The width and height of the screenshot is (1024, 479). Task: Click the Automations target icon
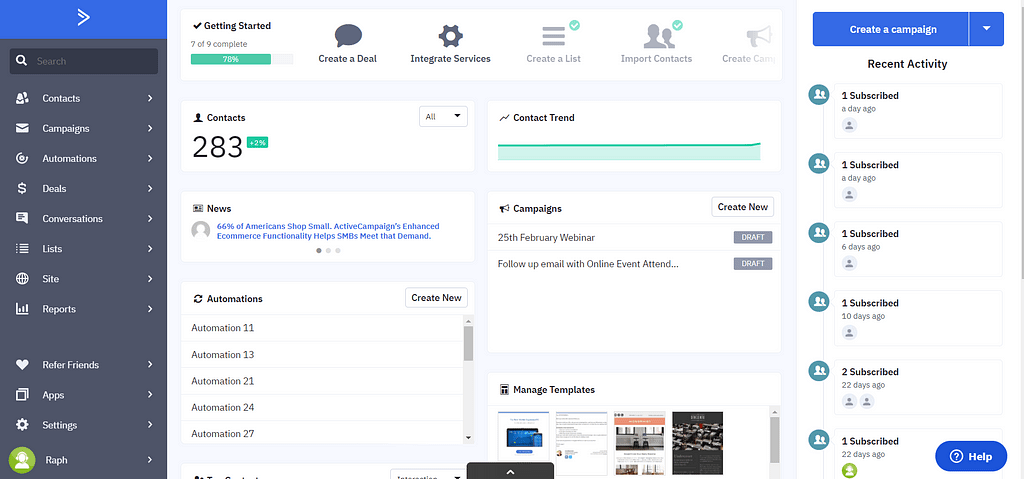(22, 158)
